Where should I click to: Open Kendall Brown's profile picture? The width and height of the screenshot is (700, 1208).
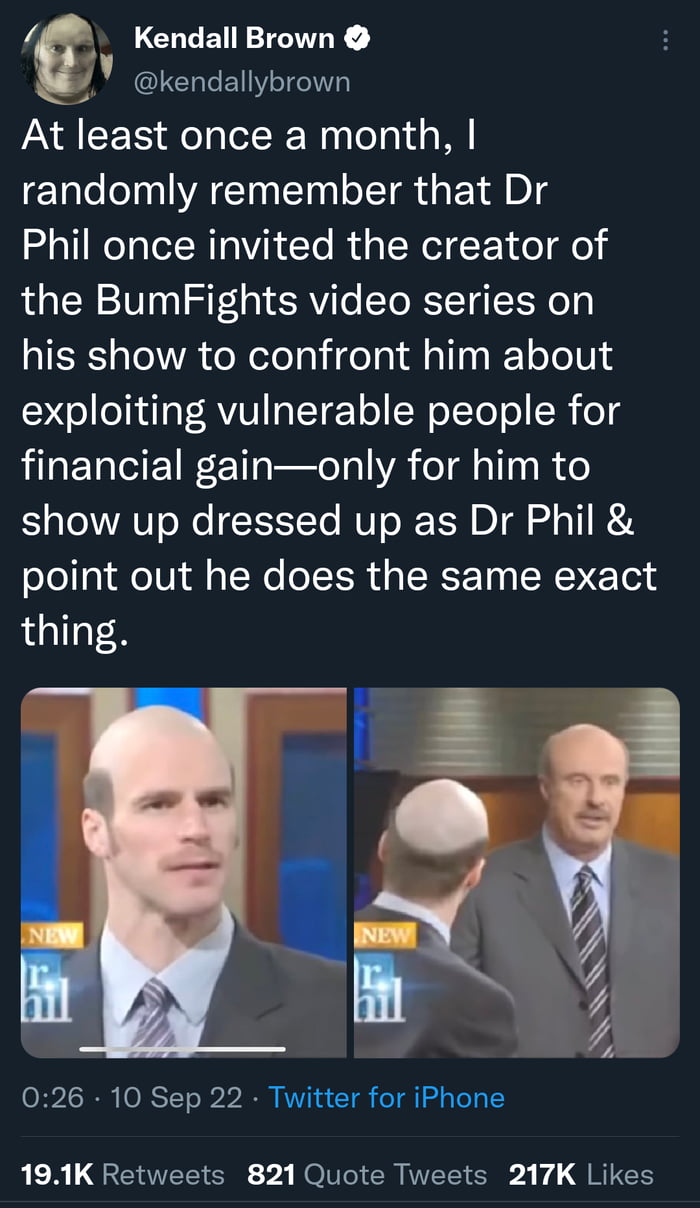pyautogui.click(x=66, y=59)
